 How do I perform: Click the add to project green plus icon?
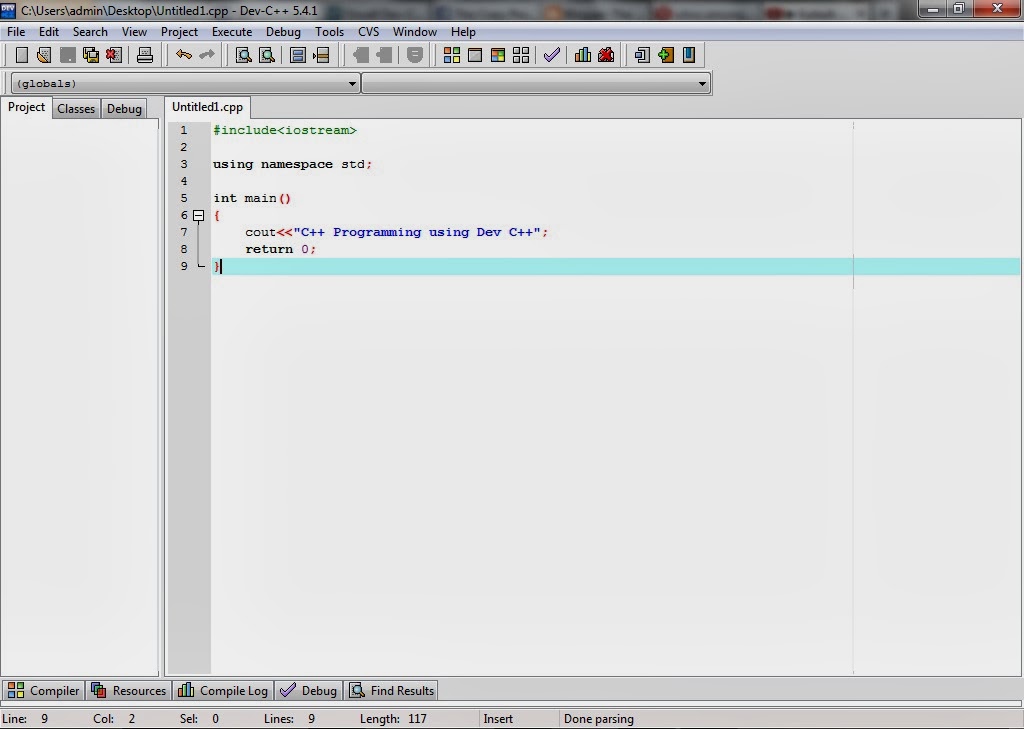pos(665,56)
